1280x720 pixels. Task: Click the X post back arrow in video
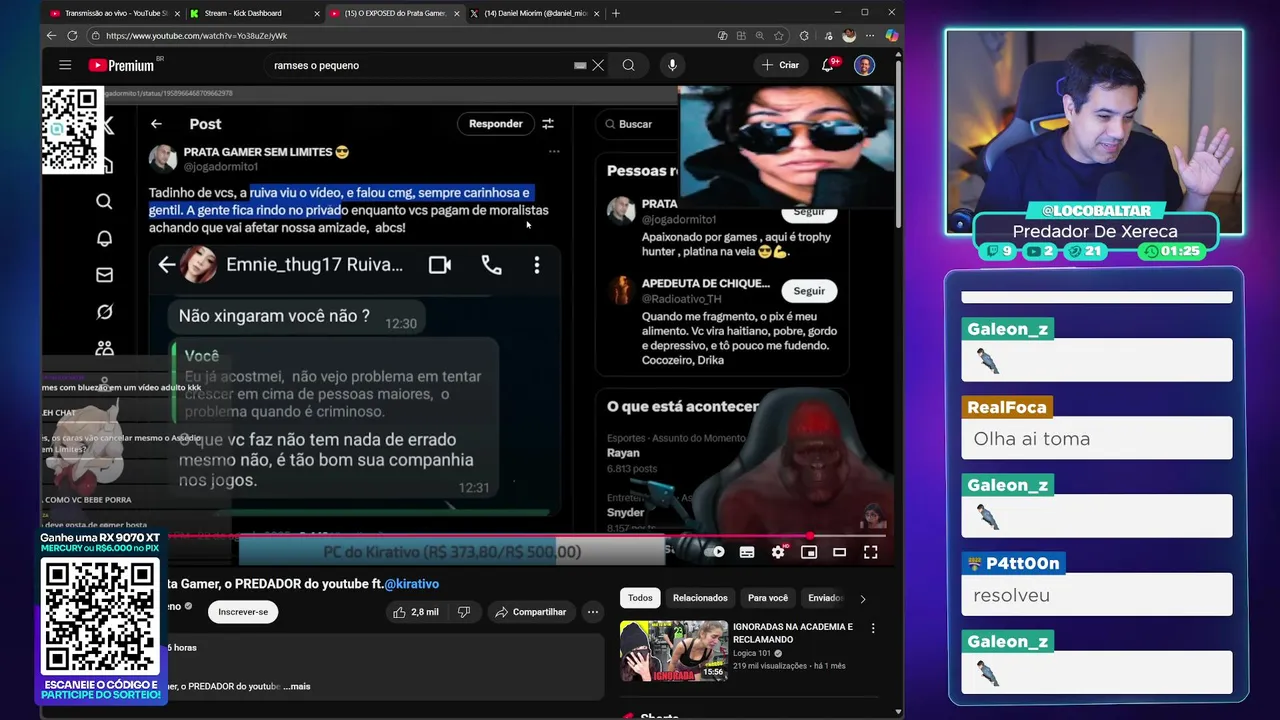[156, 124]
